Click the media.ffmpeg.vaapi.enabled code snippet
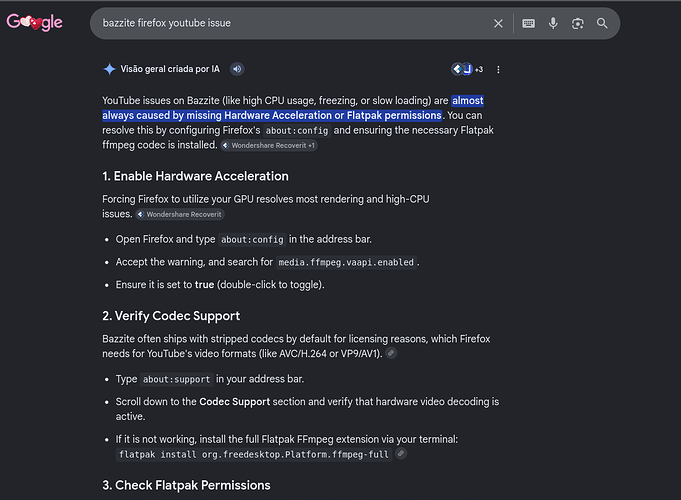681x500 pixels. coord(346,262)
